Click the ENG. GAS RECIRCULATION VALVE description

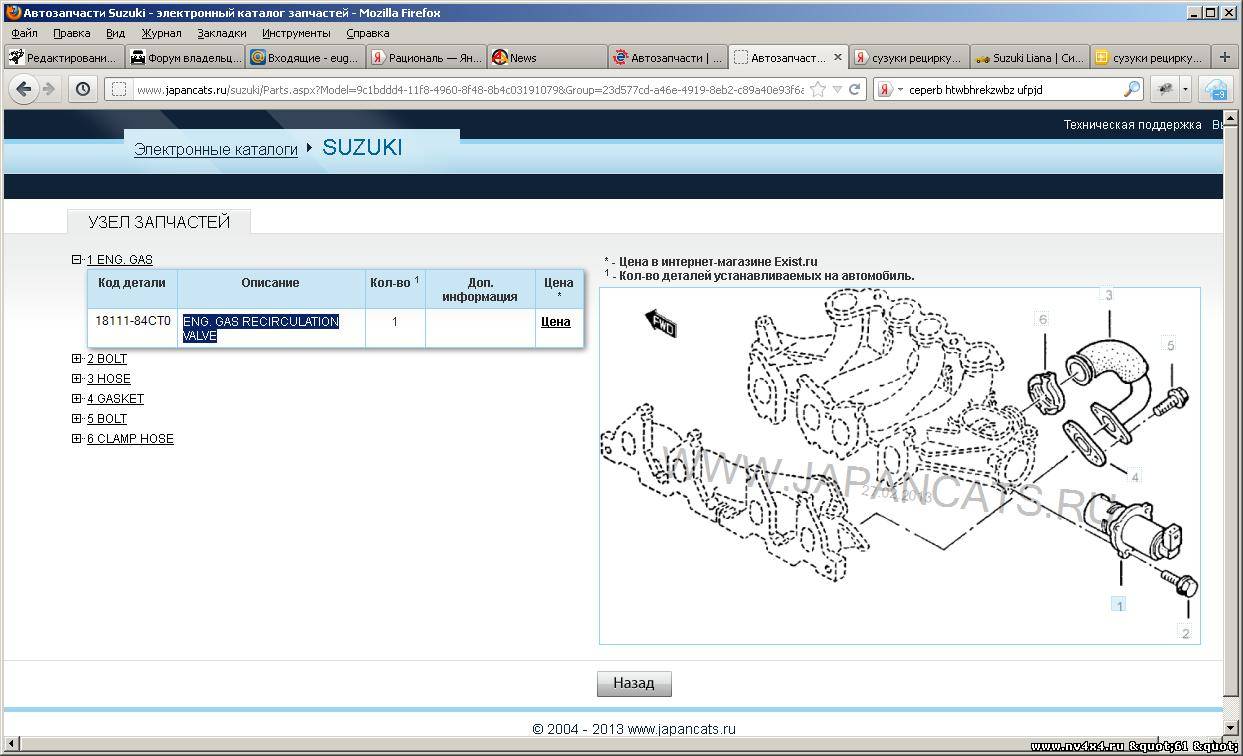pyautogui.click(x=261, y=329)
